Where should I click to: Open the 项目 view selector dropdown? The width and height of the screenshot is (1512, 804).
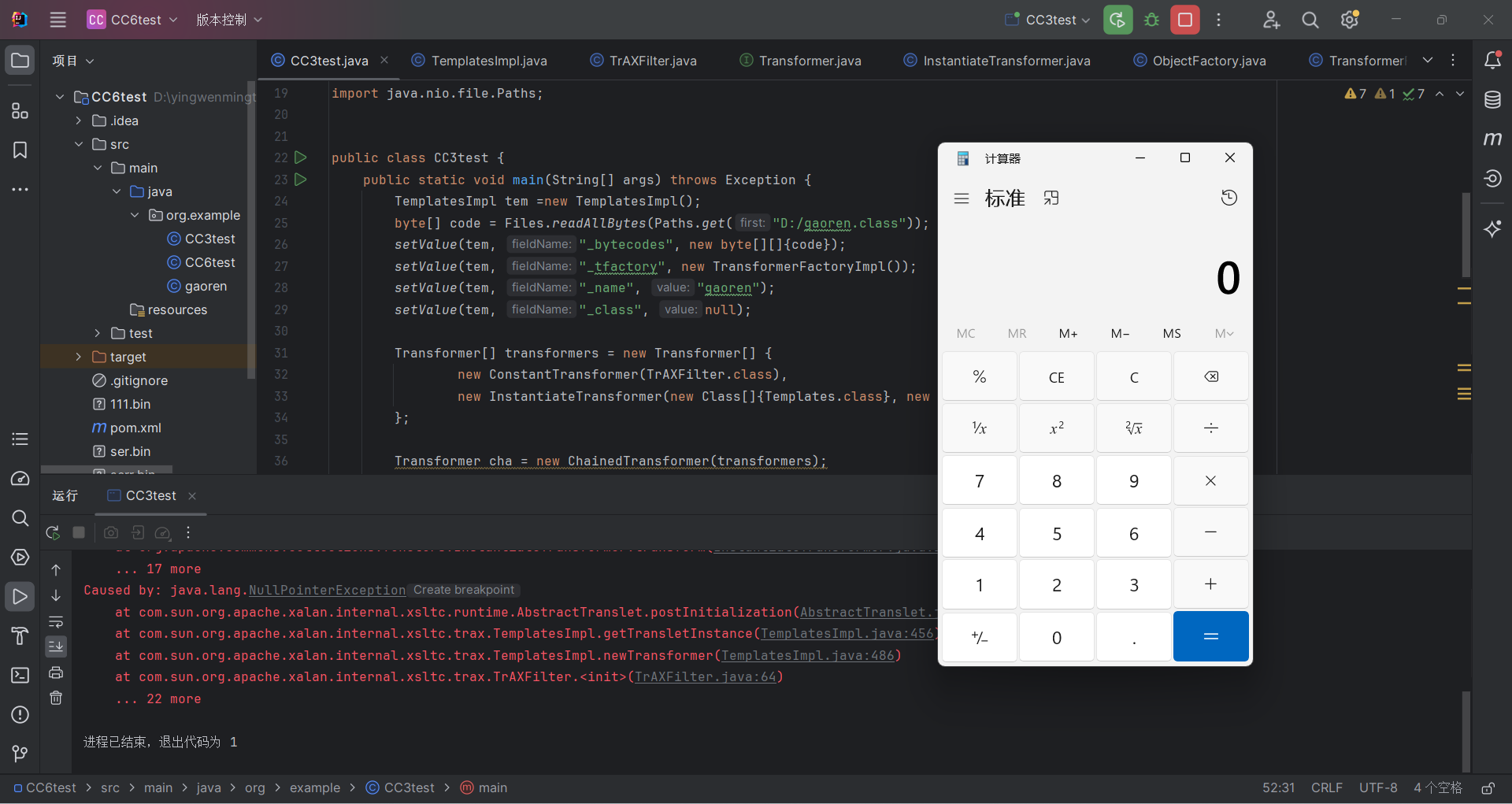(x=72, y=61)
